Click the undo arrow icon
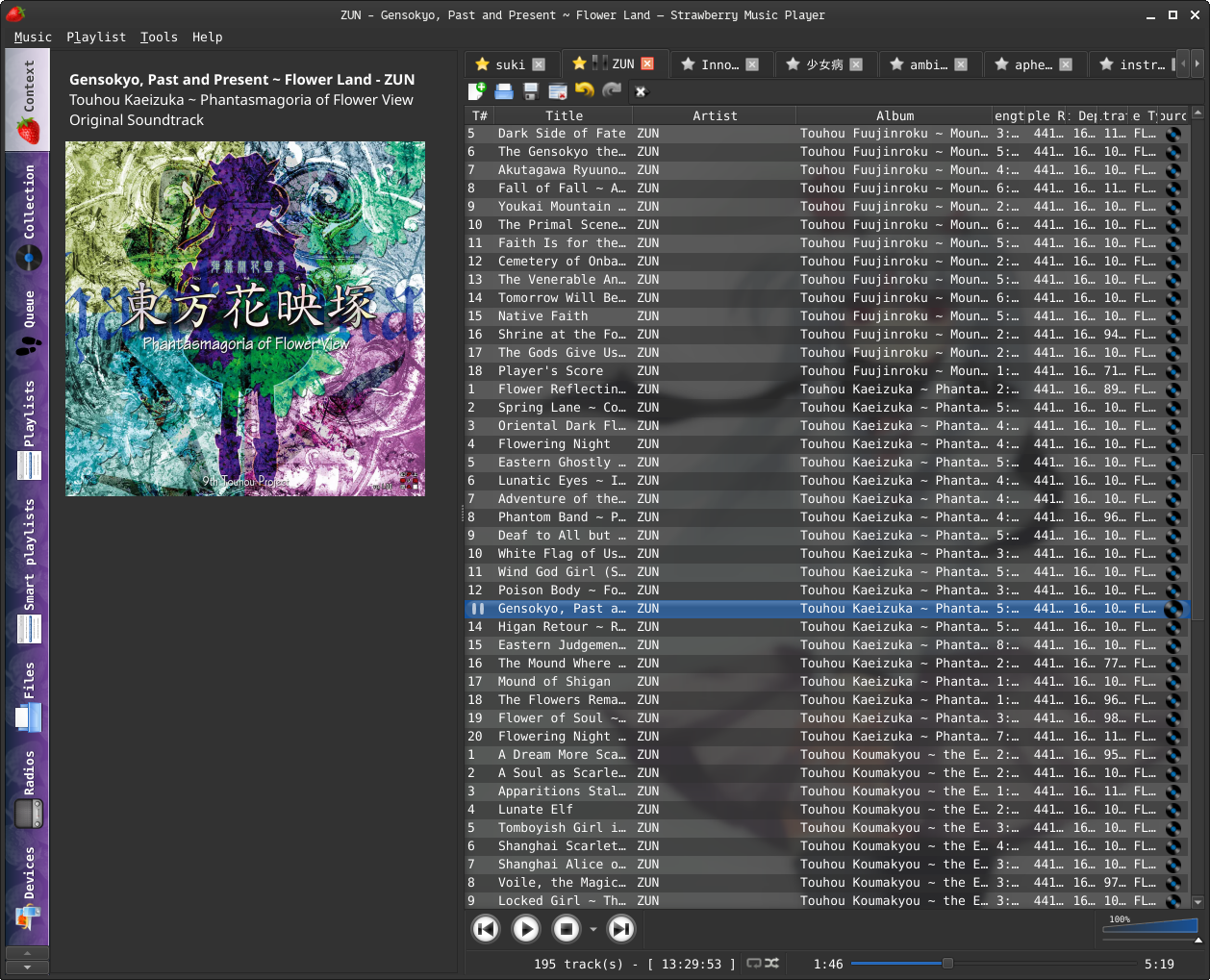Viewport: 1210px width, 980px height. [x=585, y=90]
